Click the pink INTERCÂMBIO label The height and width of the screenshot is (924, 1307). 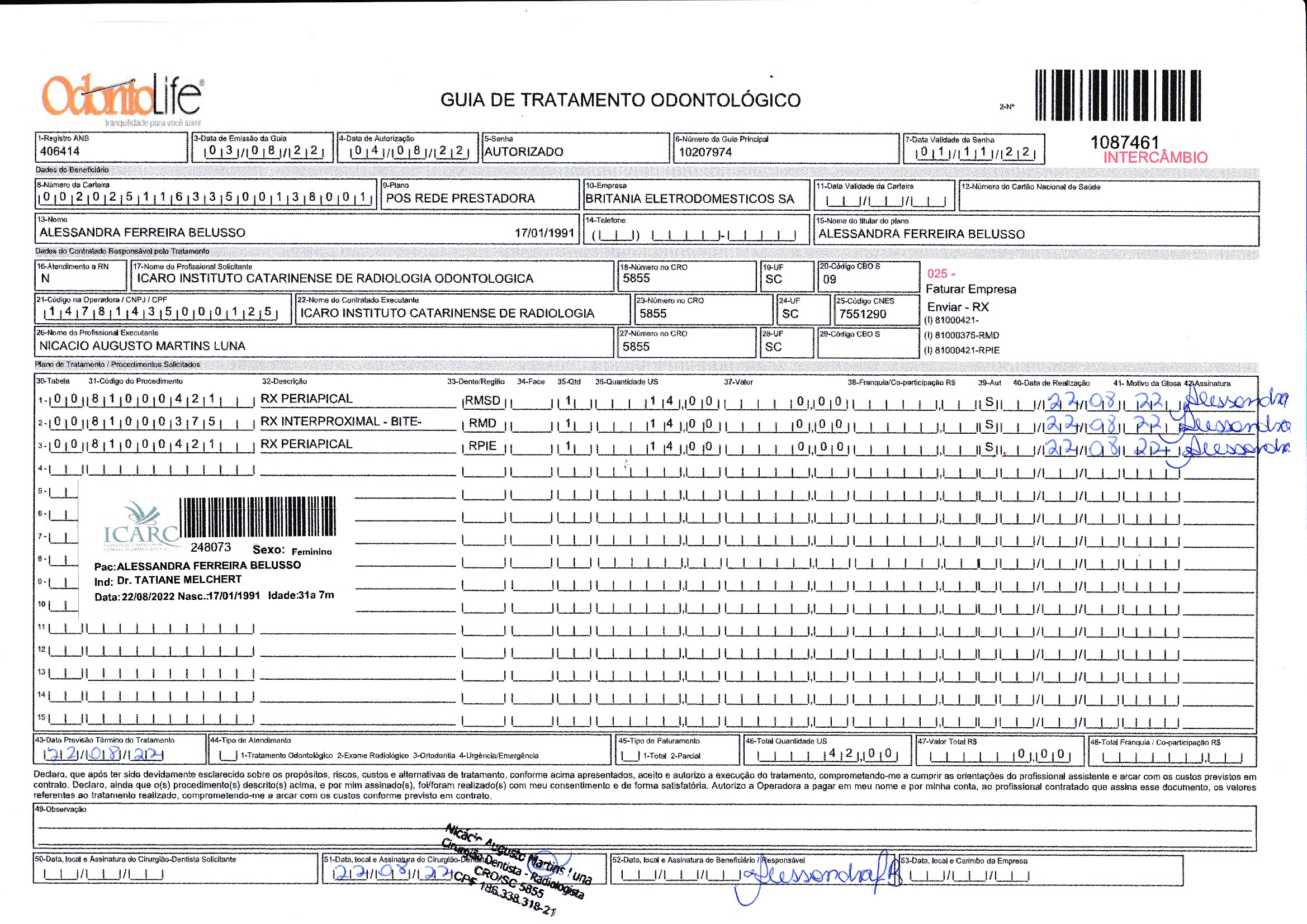(x=1155, y=158)
